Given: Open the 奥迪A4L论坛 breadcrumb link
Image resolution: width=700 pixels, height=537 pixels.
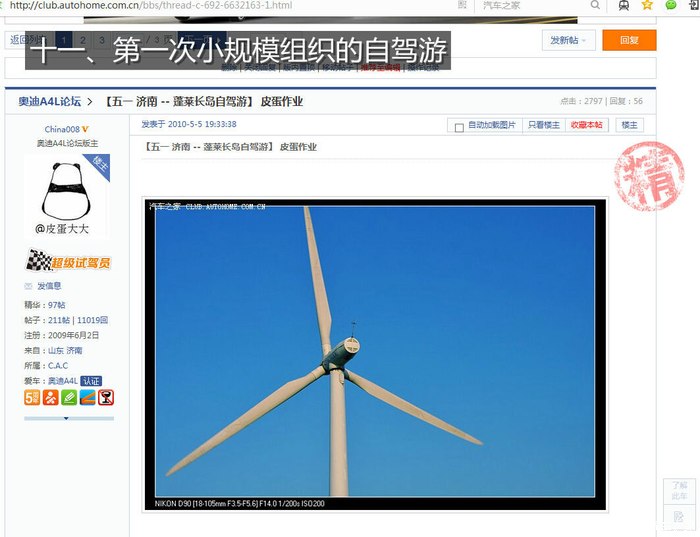Looking at the screenshot, I should click(x=49, y=101).
